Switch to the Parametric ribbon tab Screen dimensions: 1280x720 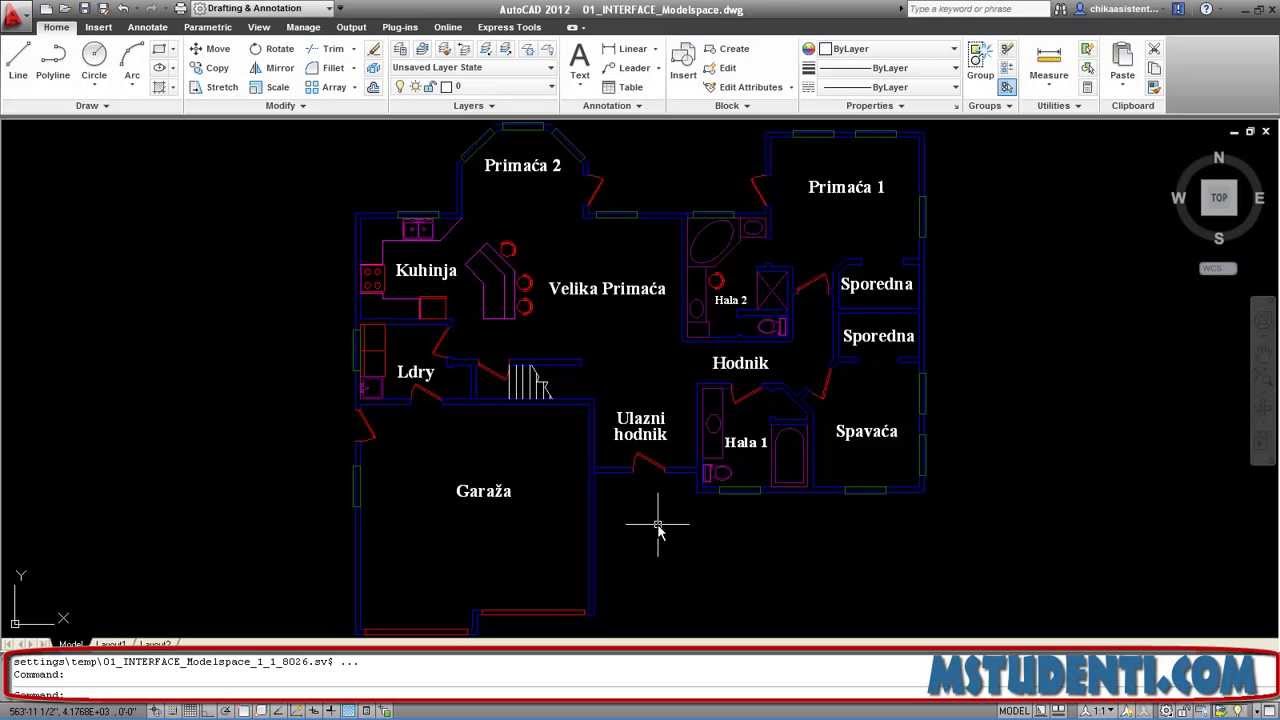pos(207,27)
